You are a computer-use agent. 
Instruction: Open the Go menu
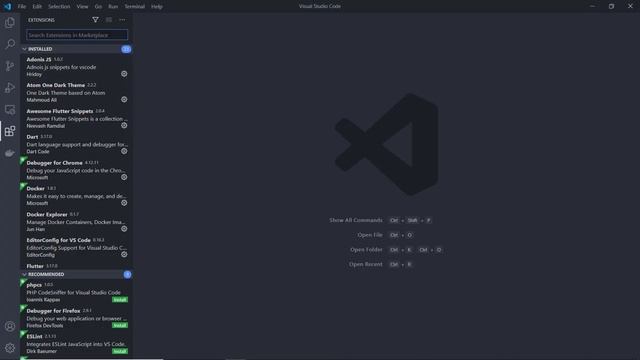(x=98, y=7)
